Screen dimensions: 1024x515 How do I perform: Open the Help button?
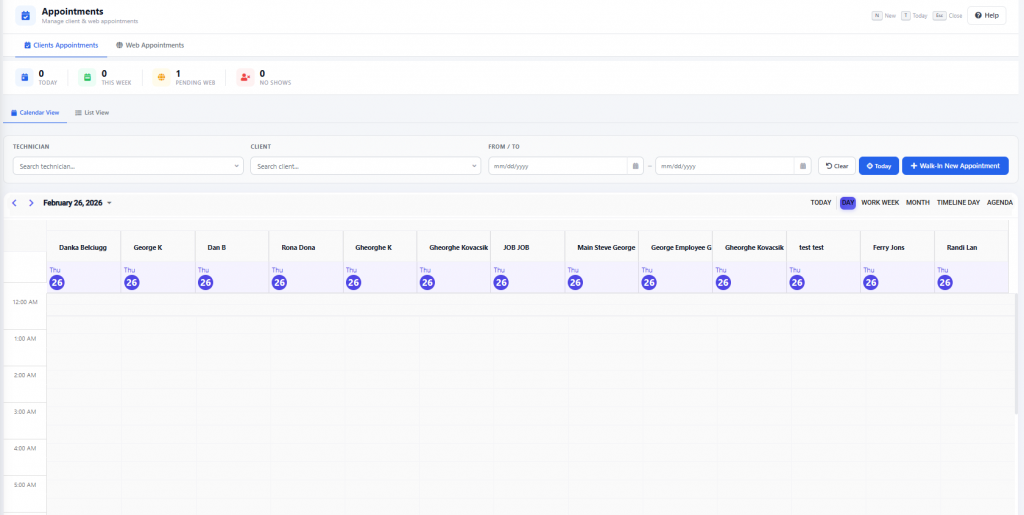(x=986, y=15)
